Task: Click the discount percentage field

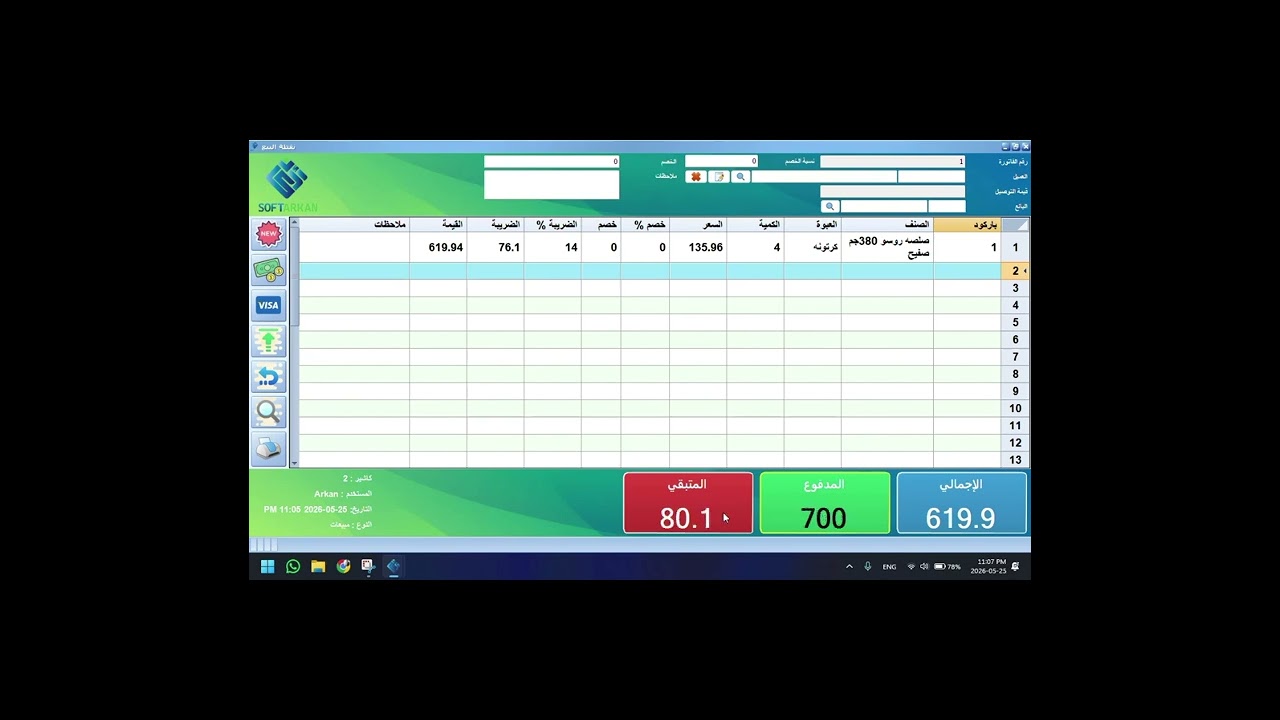Action: (721, 161)
